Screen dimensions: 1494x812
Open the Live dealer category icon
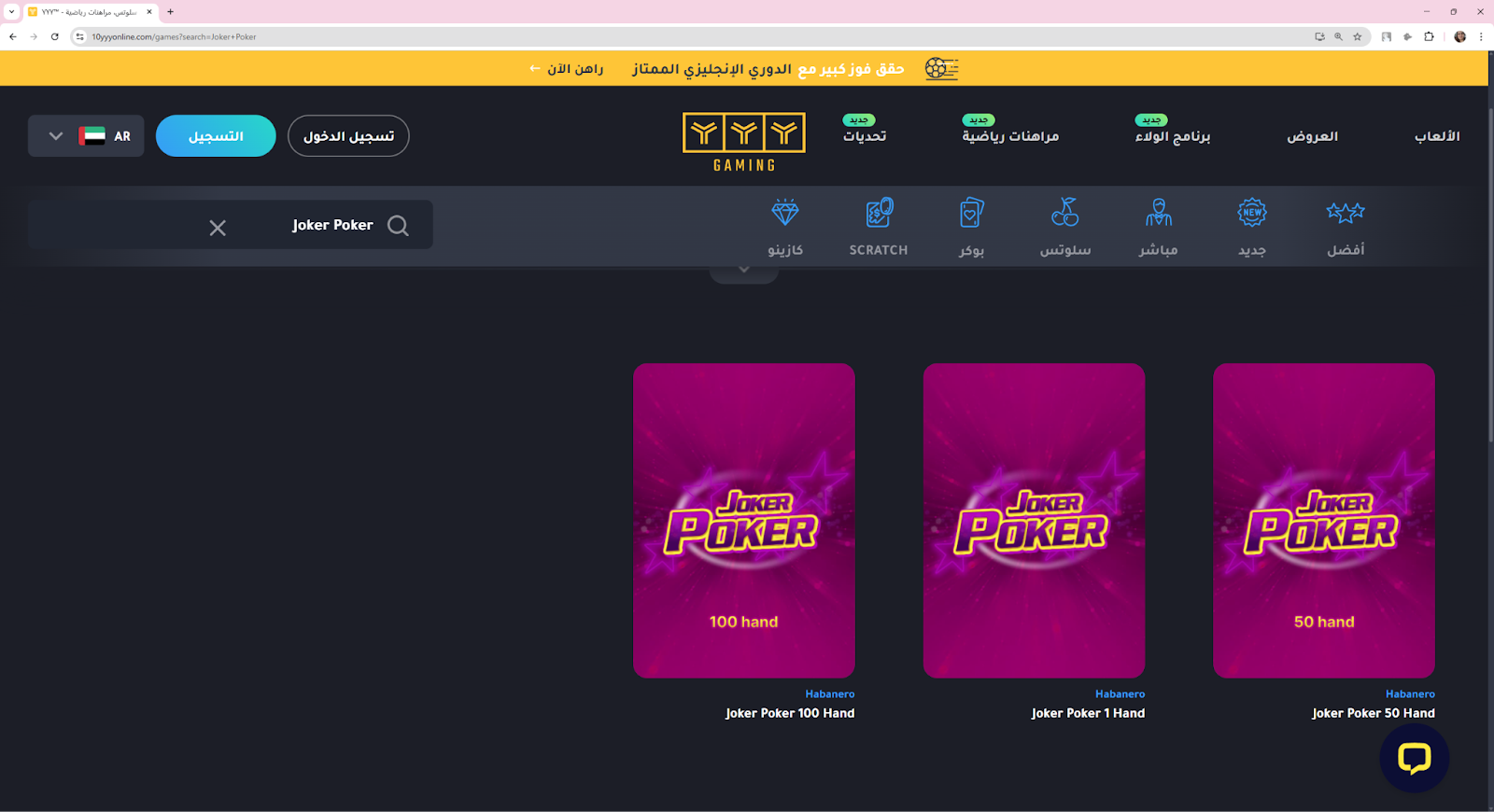click(1159, 213)
